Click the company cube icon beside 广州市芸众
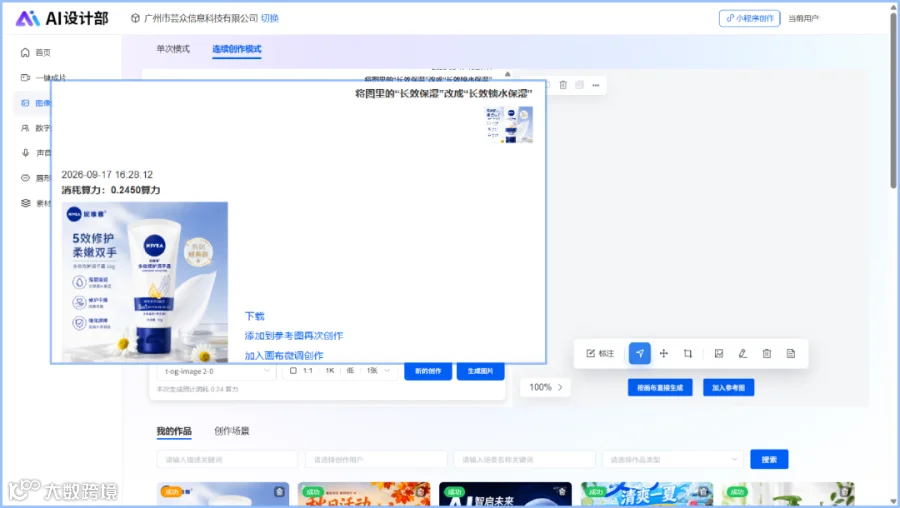Viewport: 900px width, 508px height. [135, 18]
